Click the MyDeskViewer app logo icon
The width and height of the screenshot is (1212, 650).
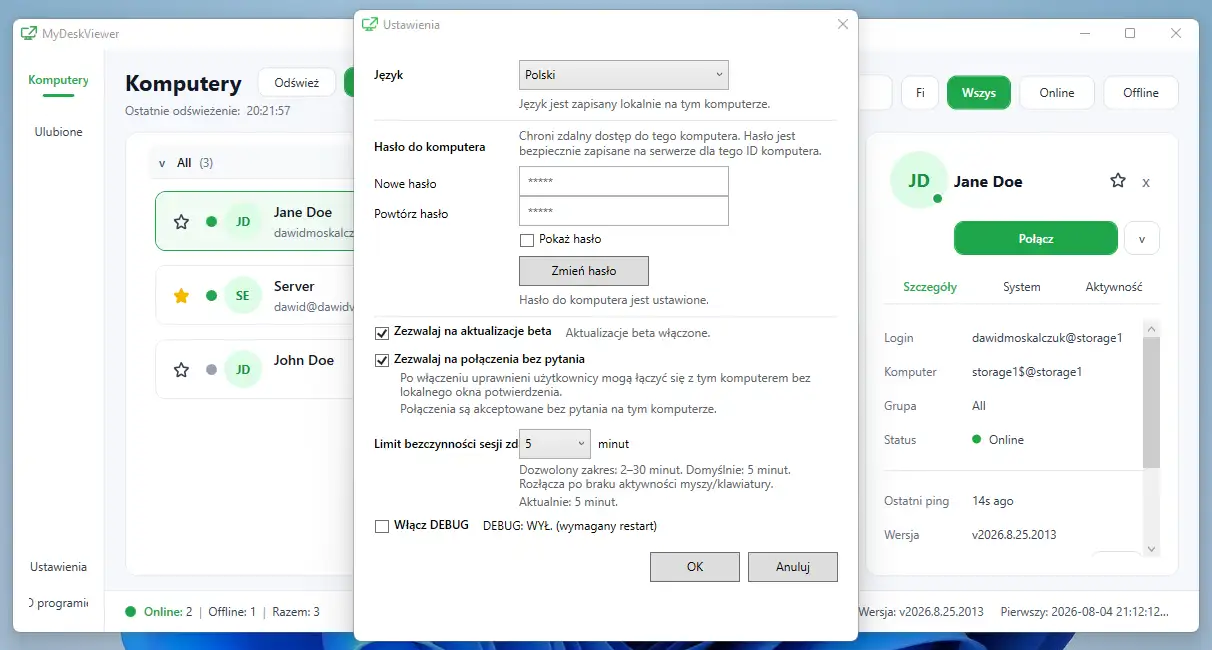pyautogui.click(x=29, y=33)
